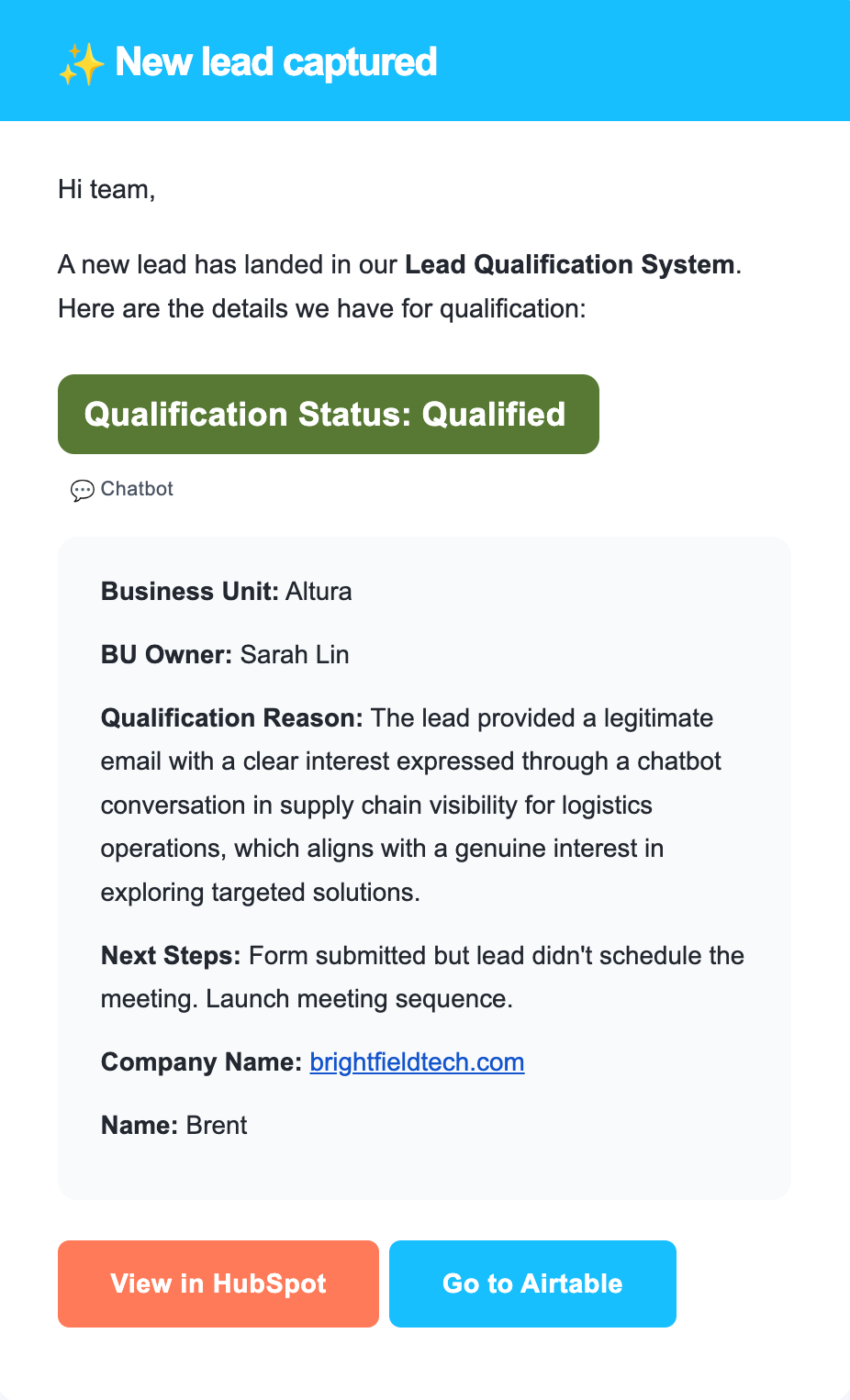Click the Hi team greeting line
This screenshot has width=850, height=1400.
(106, 190)
